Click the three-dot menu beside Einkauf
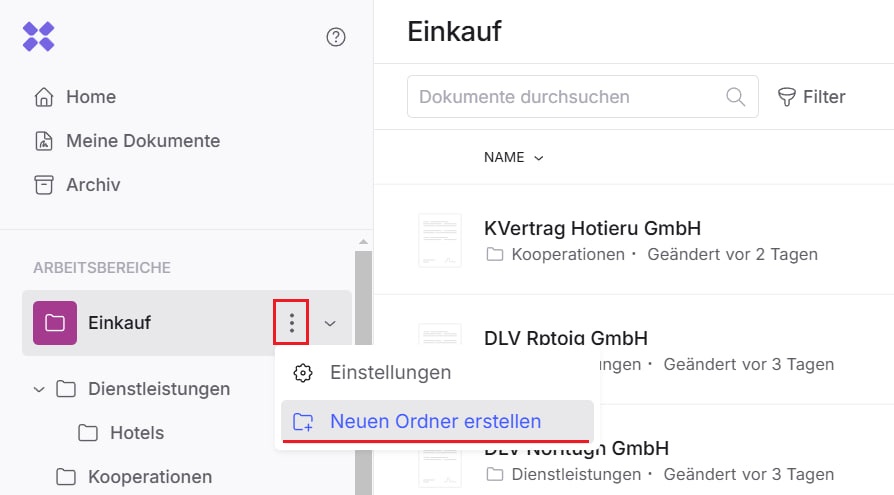This screenshot has width=894, height=495. point(291,323)
